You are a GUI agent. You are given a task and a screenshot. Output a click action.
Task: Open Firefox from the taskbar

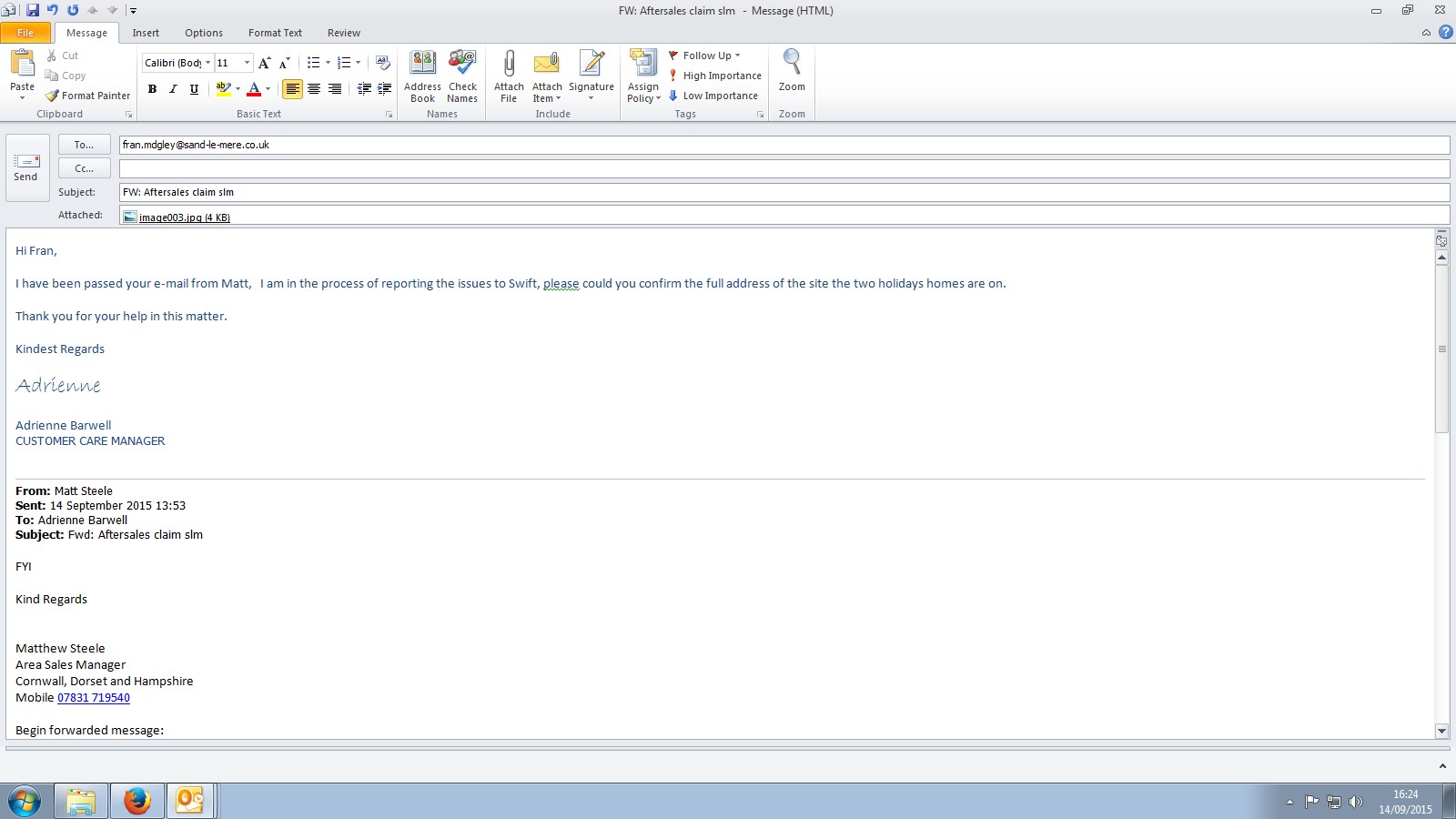136,801
